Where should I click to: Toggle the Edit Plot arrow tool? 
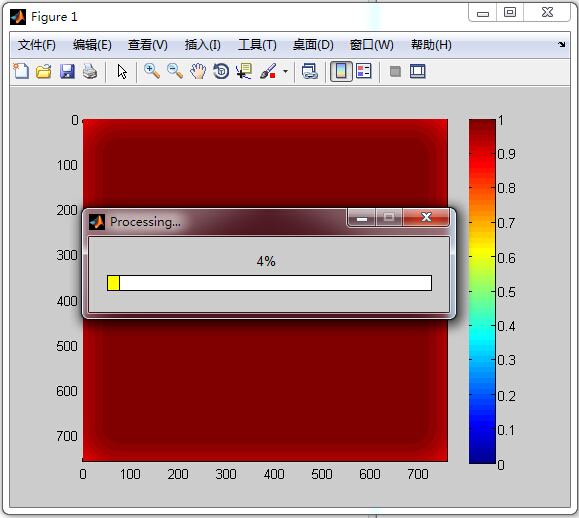(122, 72)
